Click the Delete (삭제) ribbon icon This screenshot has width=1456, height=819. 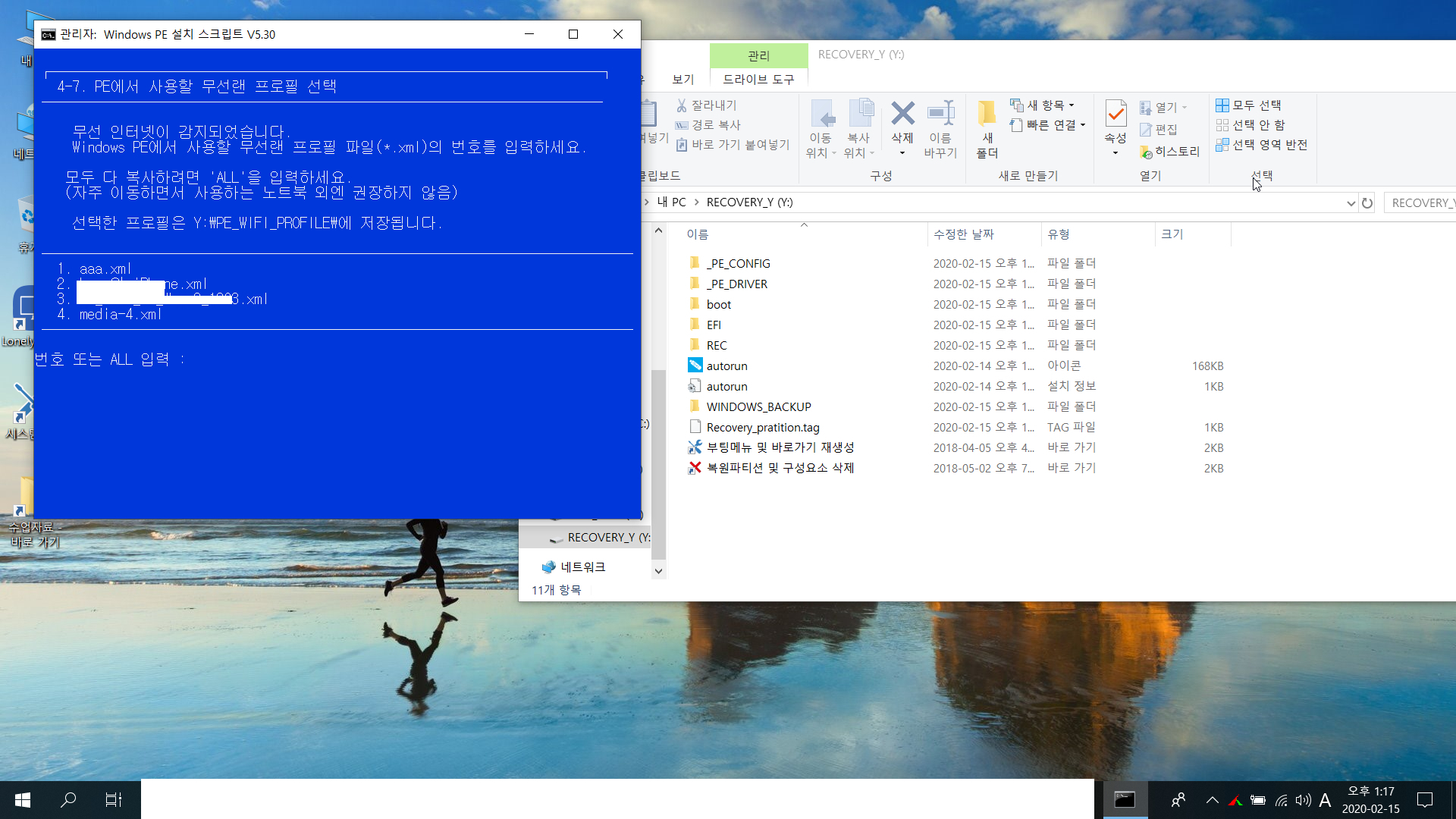tap(902, 114)
